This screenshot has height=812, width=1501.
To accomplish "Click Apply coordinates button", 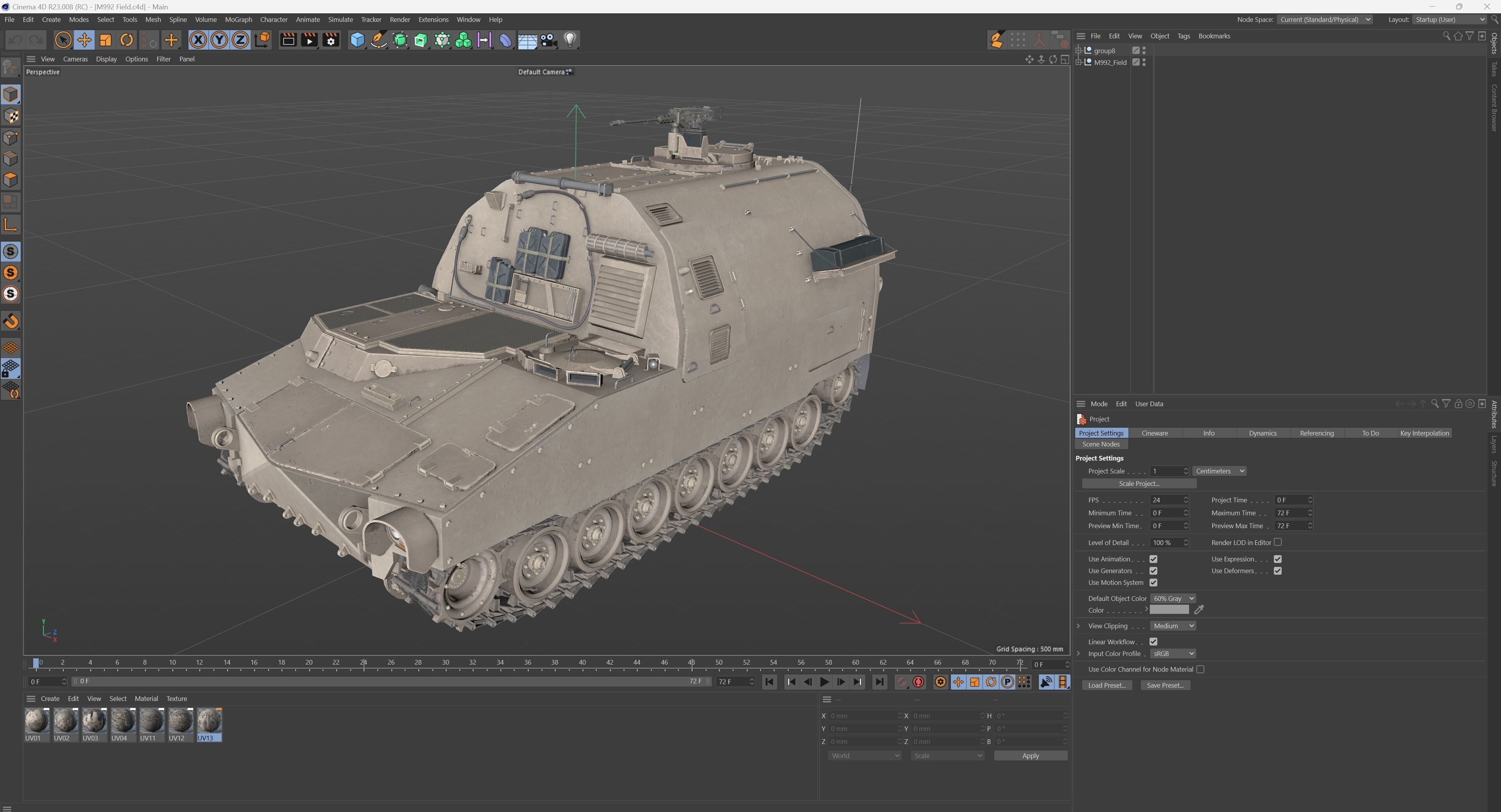I will (x=1030, y=756).
